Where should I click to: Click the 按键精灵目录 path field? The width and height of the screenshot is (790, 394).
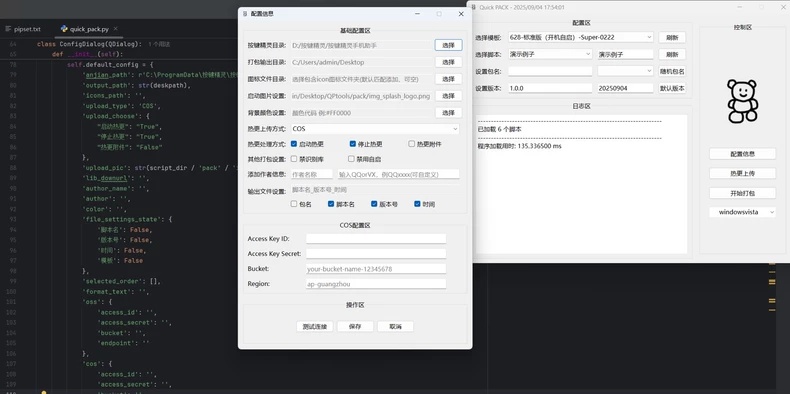coord(361,45)
